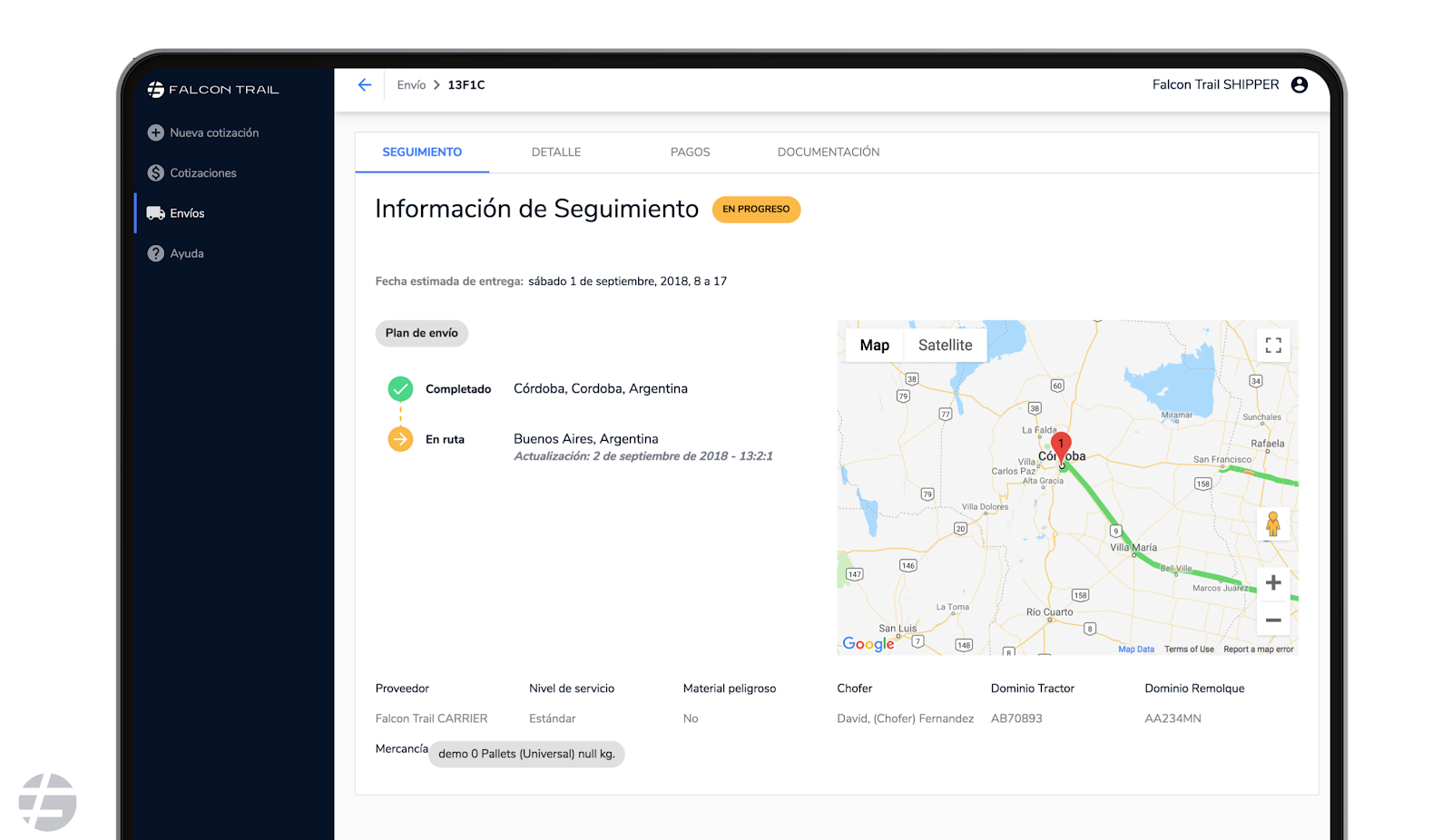Switch to the Pagos tab
The height and width of the screenshot is (840, 1452).
click(x=691, y=152)
